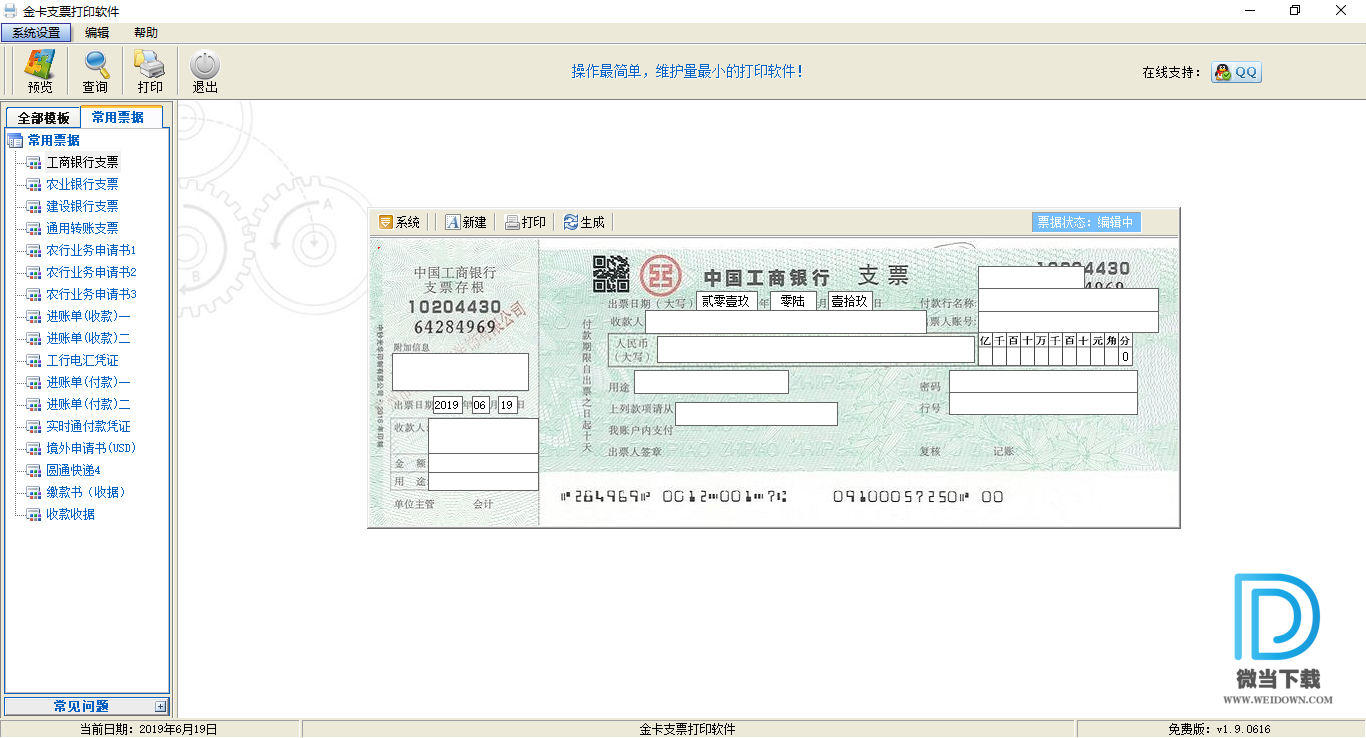1366x738 pixels.
Task: Click the 查询 search toolbar icon
Action: click(96, 72)
